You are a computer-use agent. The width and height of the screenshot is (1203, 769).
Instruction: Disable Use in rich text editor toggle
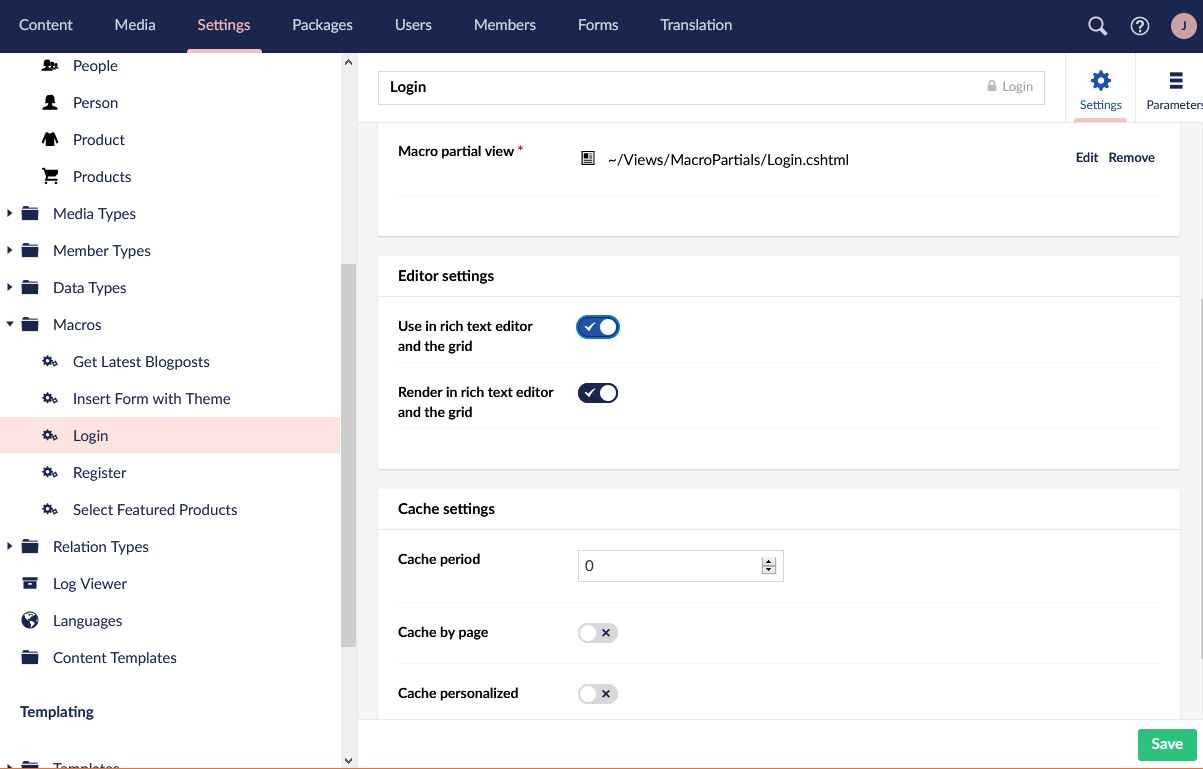(598, 327)
